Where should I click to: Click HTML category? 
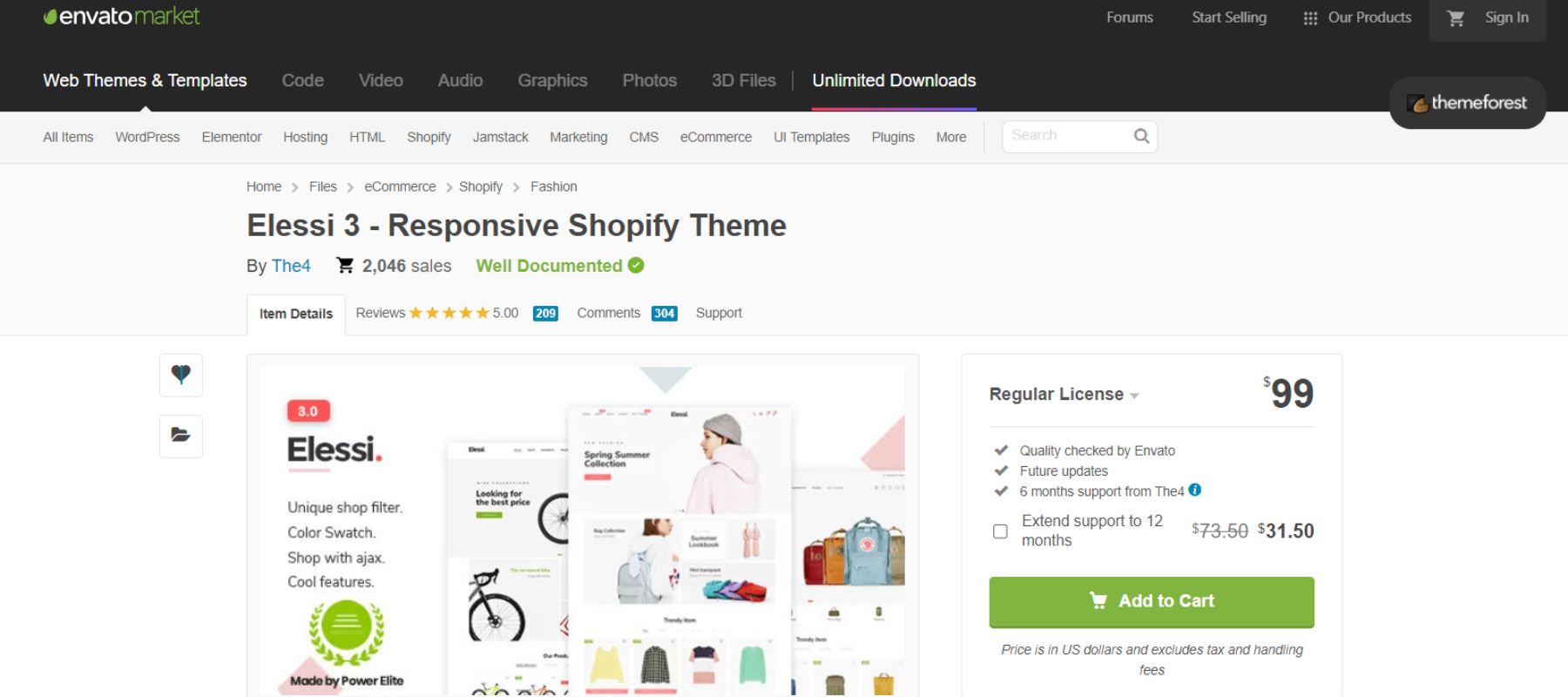tap(367, 137)
